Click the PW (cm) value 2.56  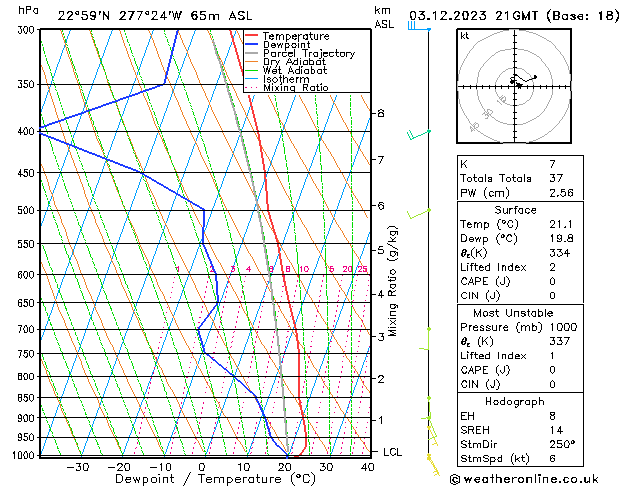tap(561, 193)
